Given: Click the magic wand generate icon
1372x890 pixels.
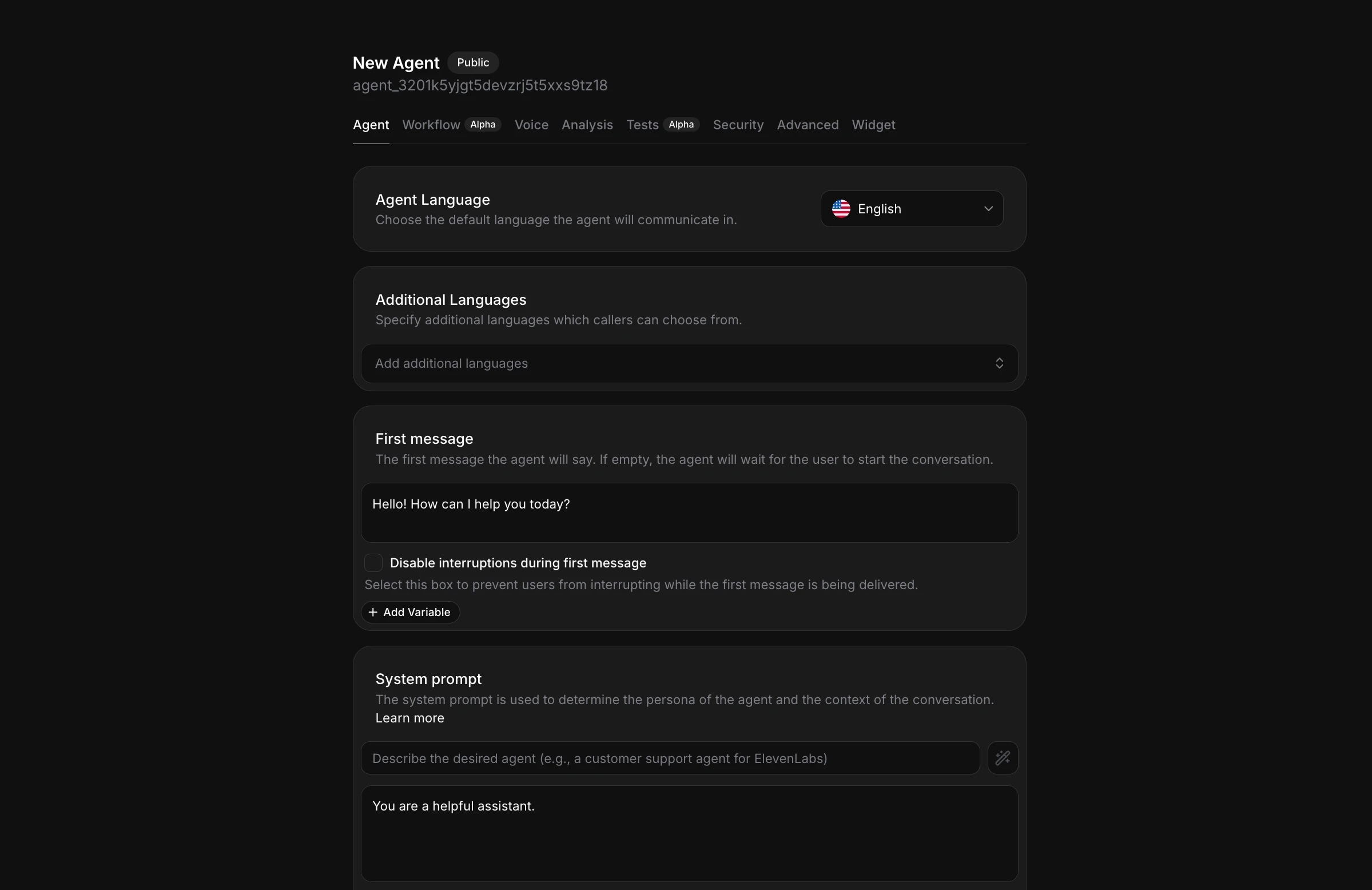Looking at the screenshot, I should [1003, 758].
